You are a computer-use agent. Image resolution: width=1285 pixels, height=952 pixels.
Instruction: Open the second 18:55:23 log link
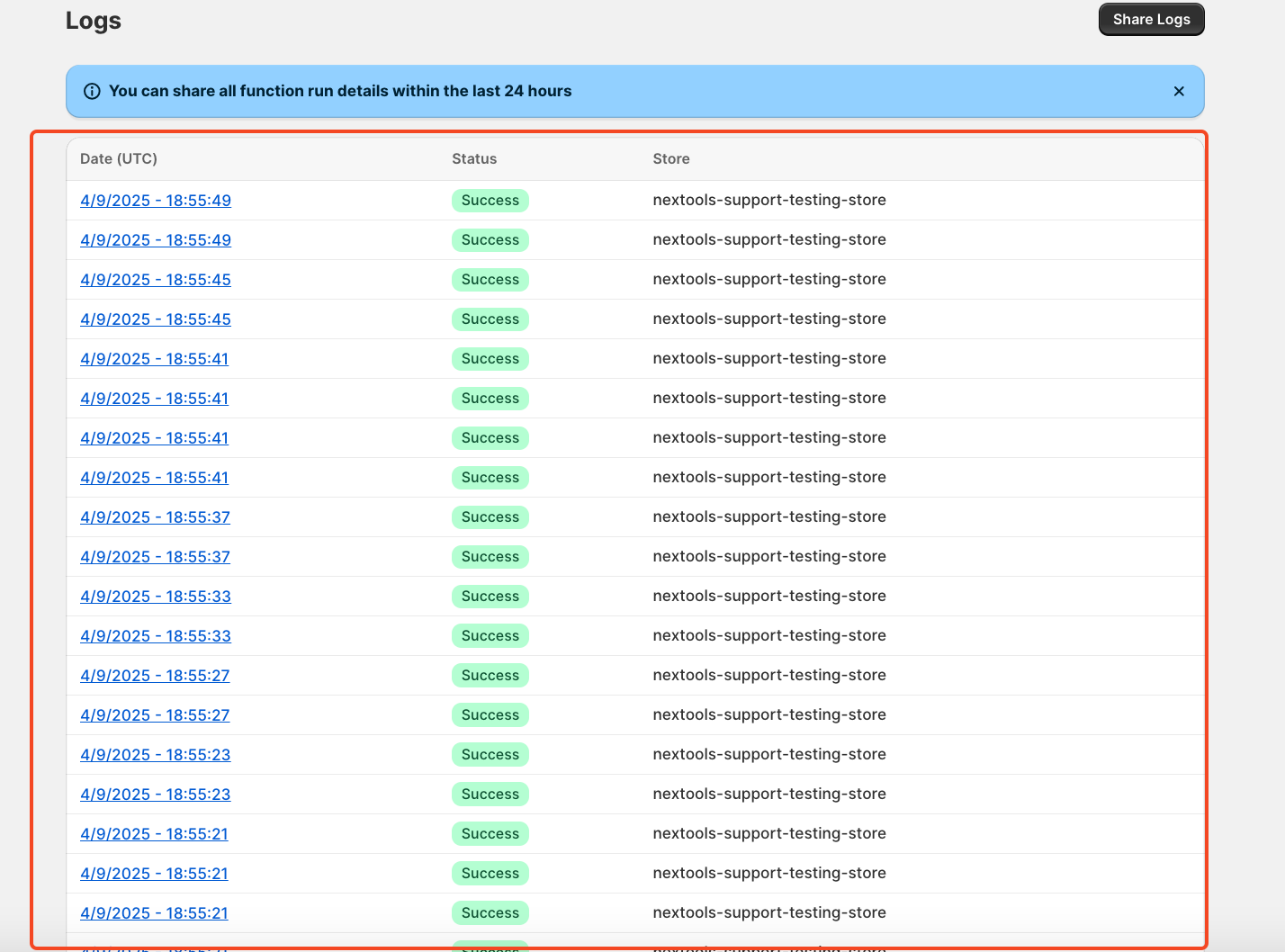[155, 795]
